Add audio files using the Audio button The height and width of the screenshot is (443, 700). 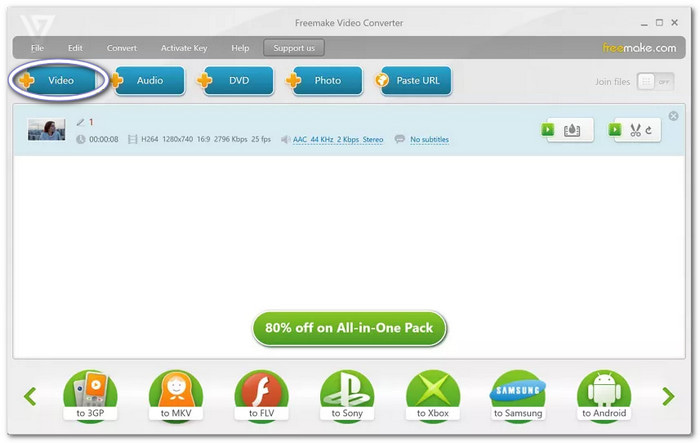pyautogui.click(x=147, y=81)
